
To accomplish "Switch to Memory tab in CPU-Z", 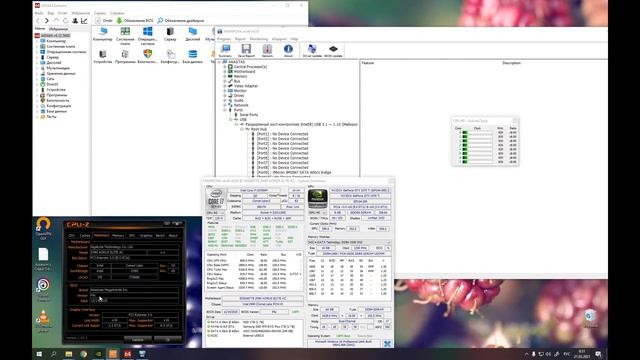I will tap(118, 236).
